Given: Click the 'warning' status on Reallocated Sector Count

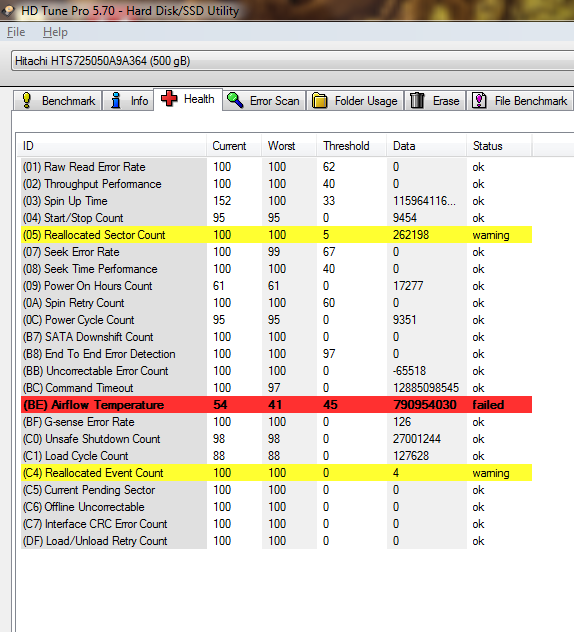Looking at the screenshot, I should 491,235.
